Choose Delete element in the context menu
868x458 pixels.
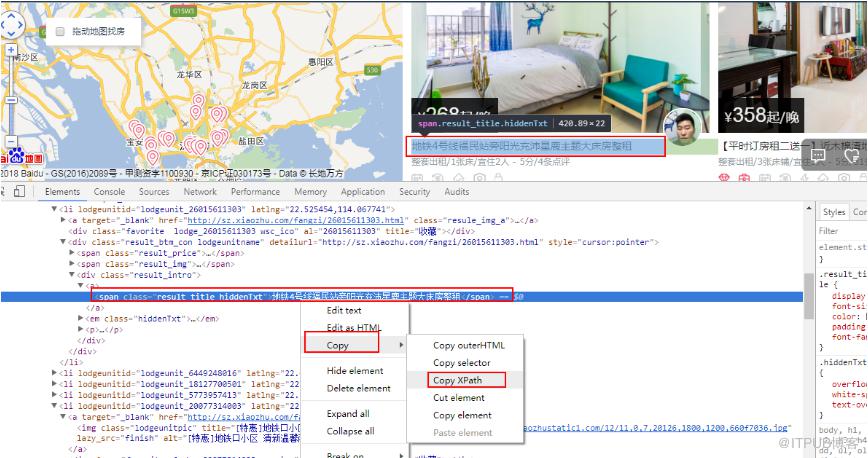tap(355, 389)
